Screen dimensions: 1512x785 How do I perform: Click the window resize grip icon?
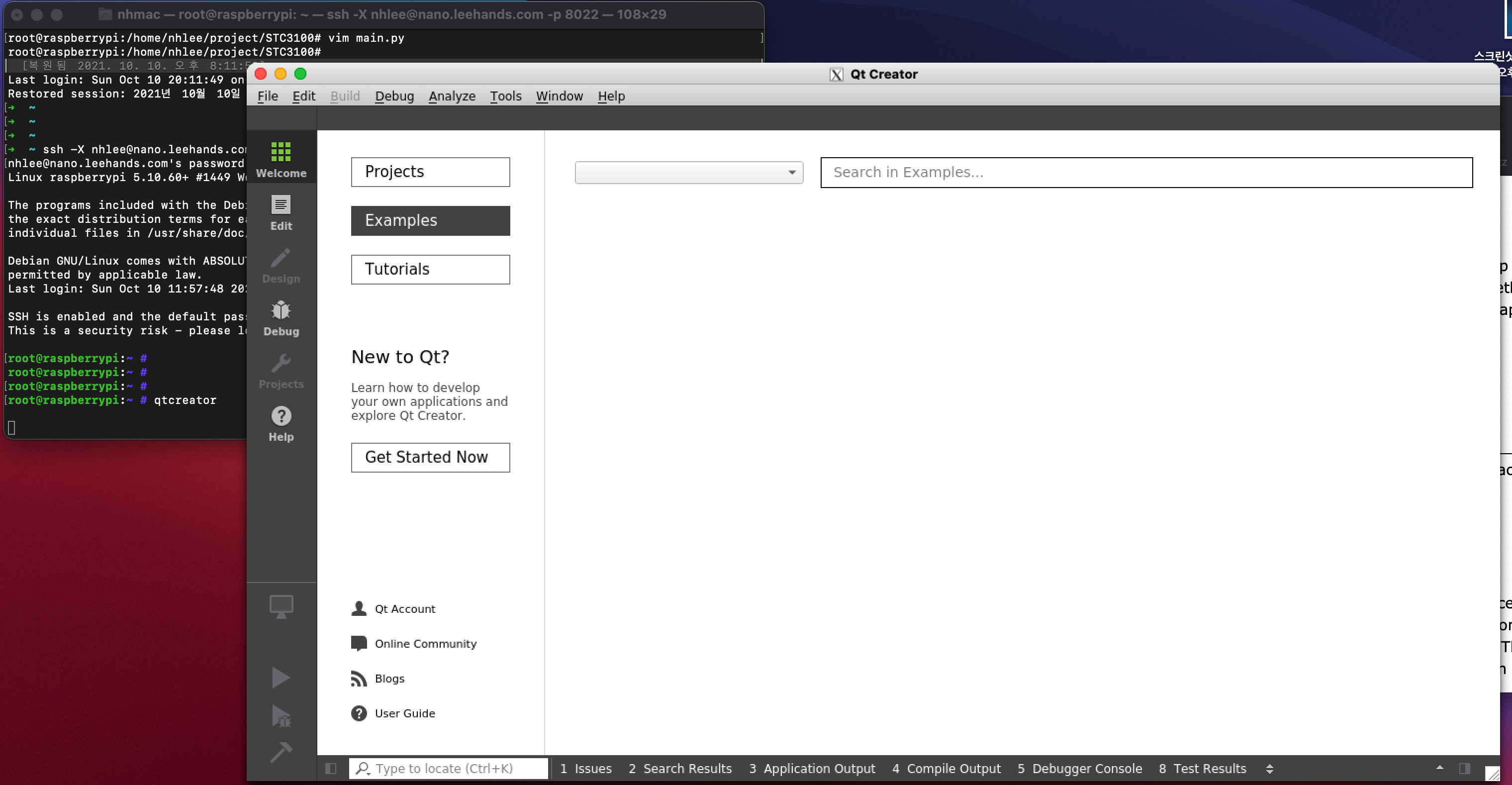pyautogui.click(x=1492, y=774)
